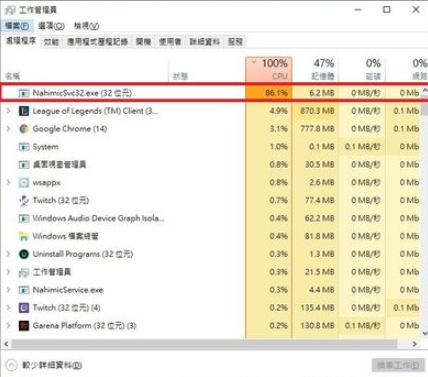Click the 86.1% CPU value
Viewport: 428px width, 377px height.
tap(276, 93)
